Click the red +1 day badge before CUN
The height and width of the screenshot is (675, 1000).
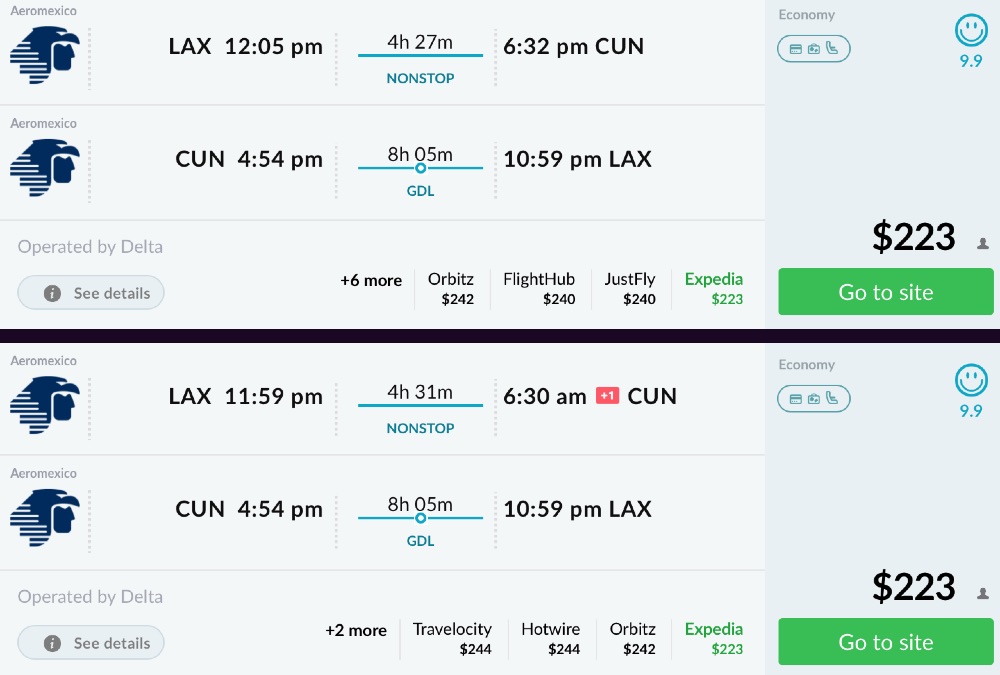(607, 396)
